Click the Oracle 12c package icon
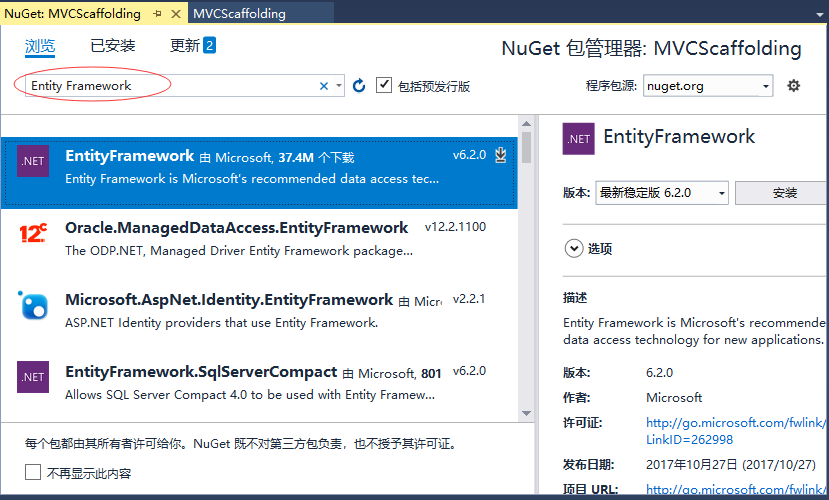Image resolution: width=829 pixels, height=500 pixels. [x=33, y=234]
